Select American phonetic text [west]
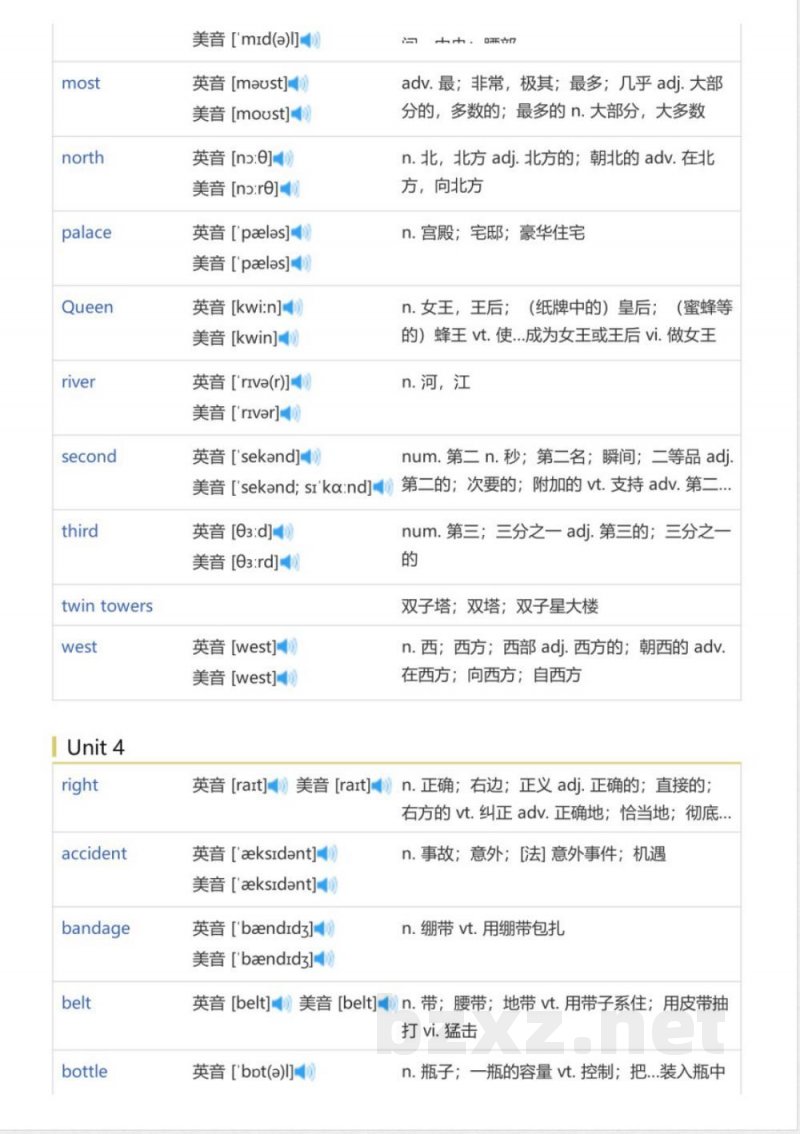This screenshot has width=800, height=1134. coord(254,678)
